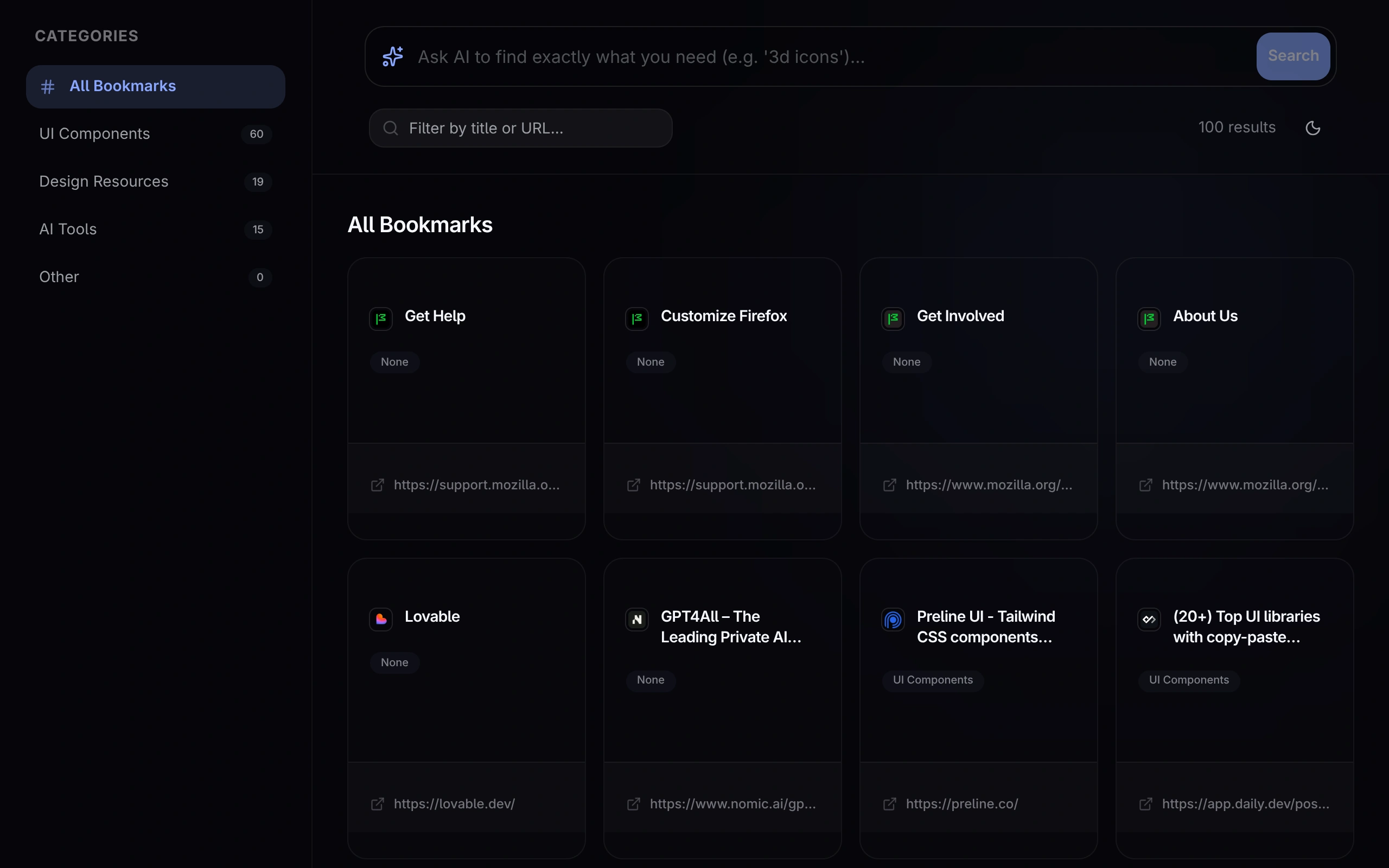1389x868 pixels.
Task: Click the AI sparkle icon in search bar
Action: pos(393,56)
